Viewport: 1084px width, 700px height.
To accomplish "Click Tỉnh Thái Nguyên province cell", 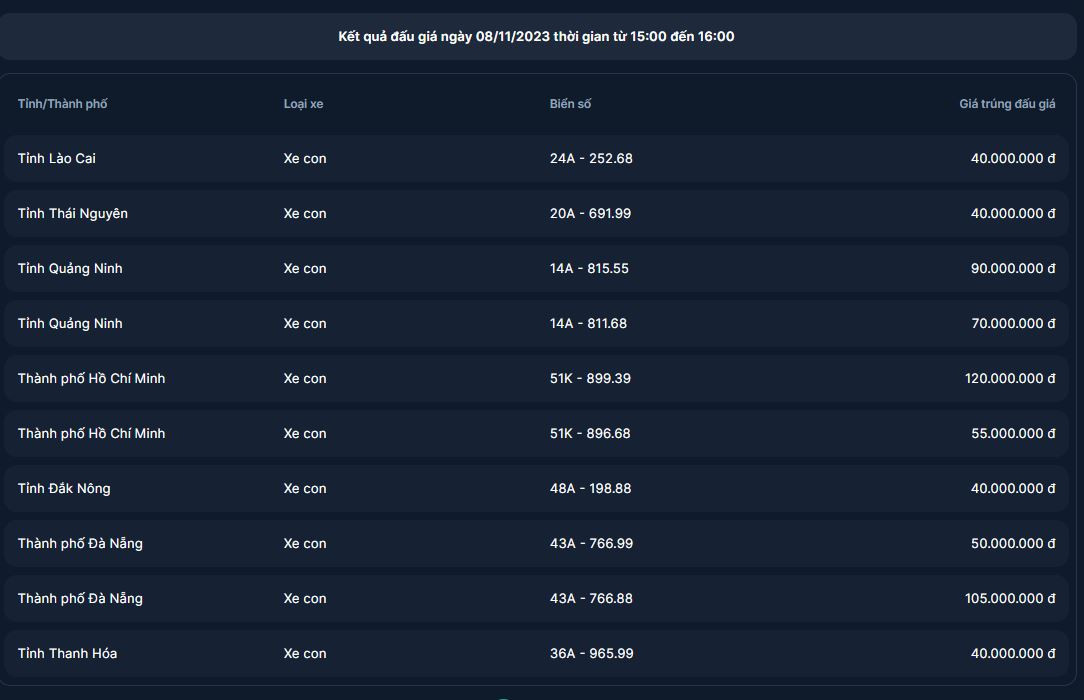I will [x=73, y=214].
